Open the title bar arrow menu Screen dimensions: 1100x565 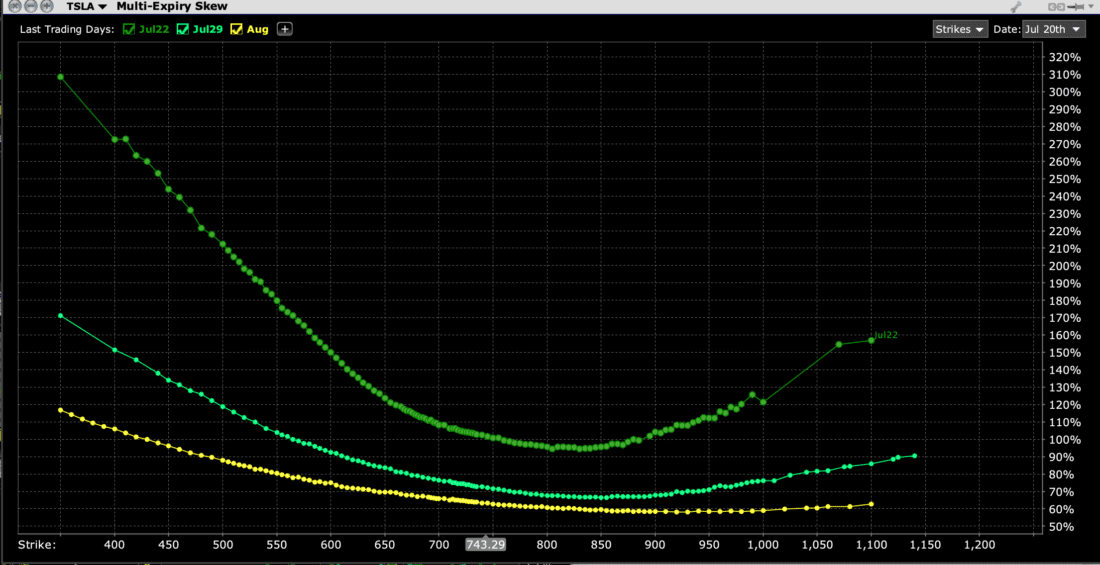point(1091,6)
